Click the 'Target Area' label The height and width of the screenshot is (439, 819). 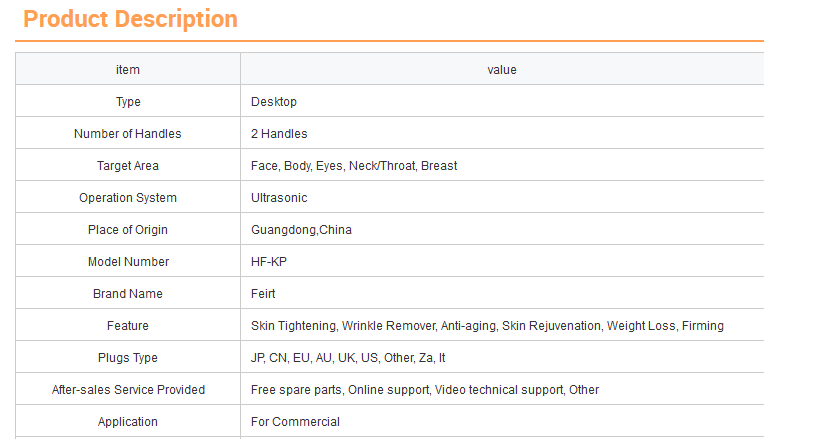[x=128, y=166]
